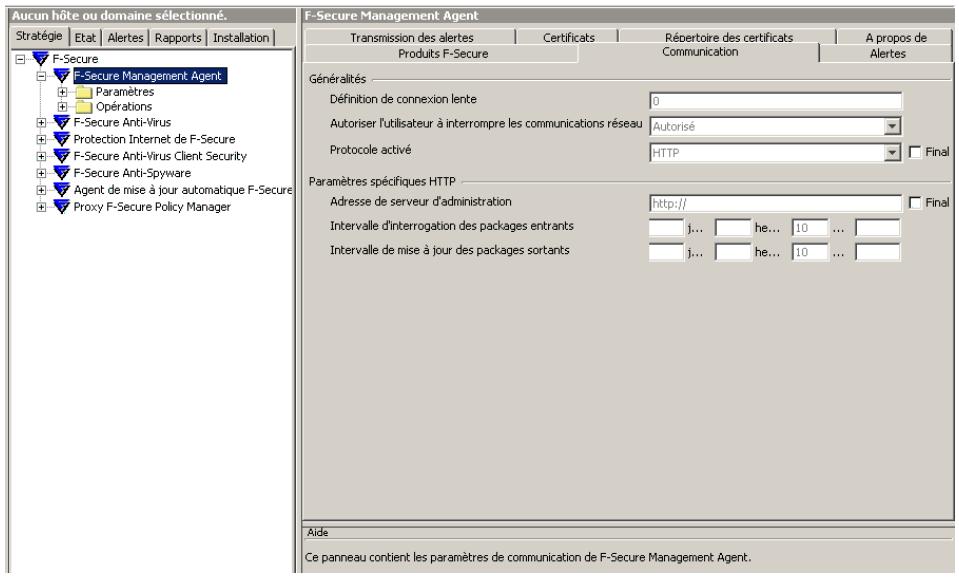
Task: Open the Rapports tab
Action: (x=178, y=38)
